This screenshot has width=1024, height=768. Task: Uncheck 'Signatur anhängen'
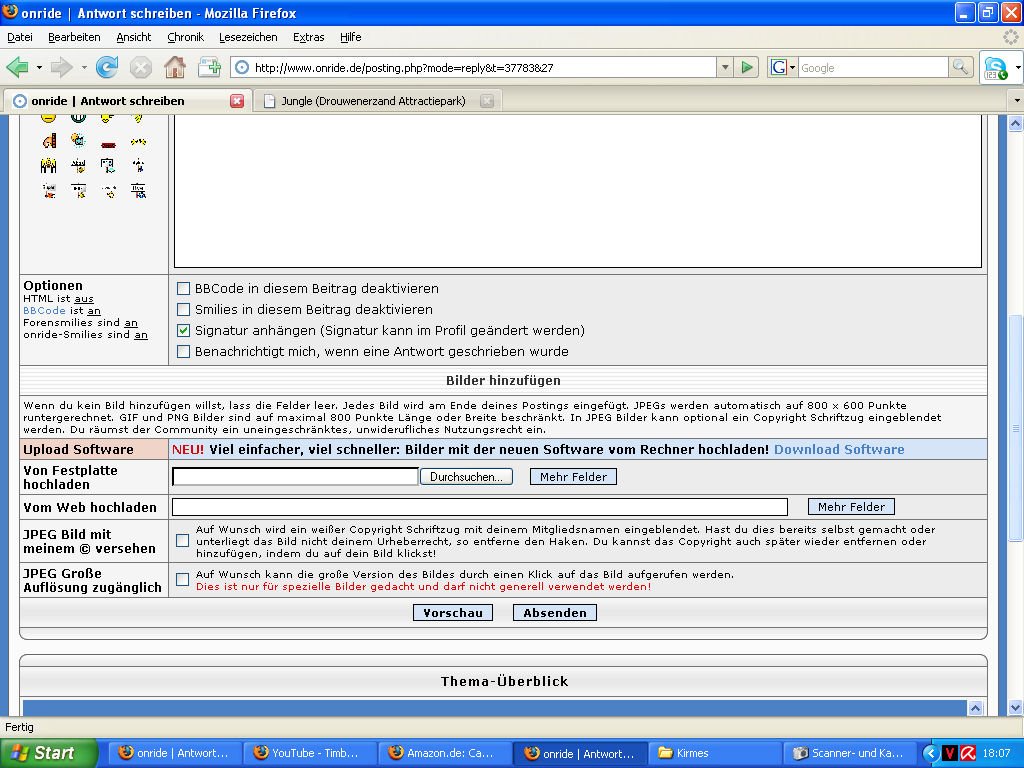pyautogui.click(x=184, y=330)
